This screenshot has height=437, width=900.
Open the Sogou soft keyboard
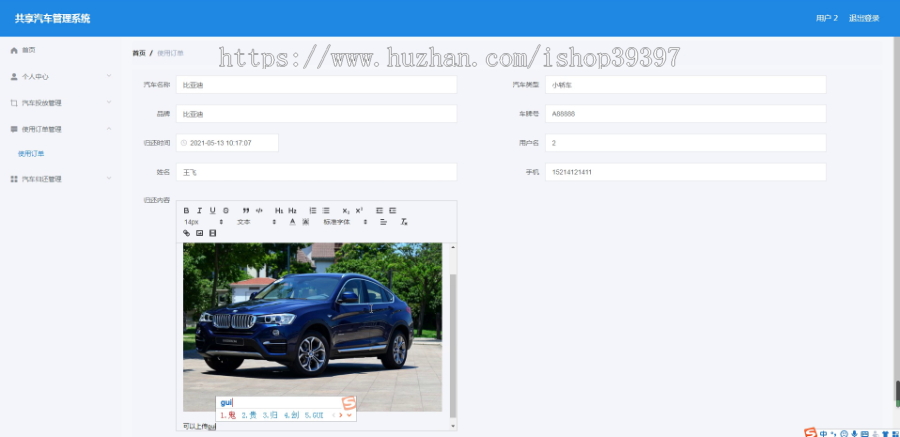pos(865,434)
